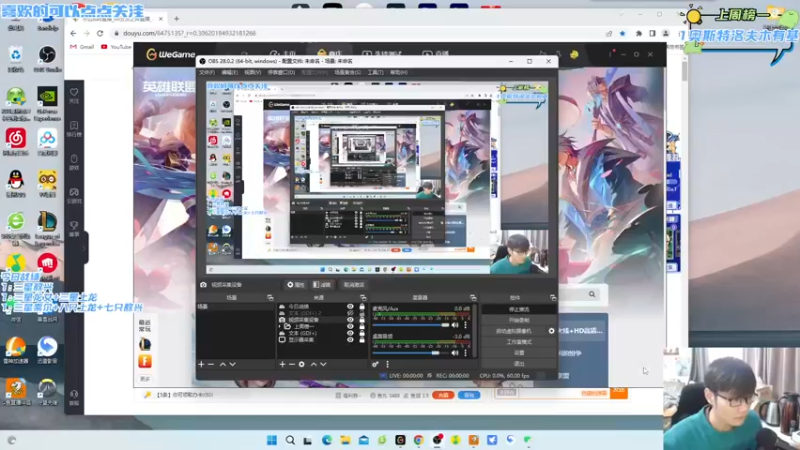800x450 pixels.
Task: Open the 文件(F) menu in OBS
Action: click(x=206, y=72)
